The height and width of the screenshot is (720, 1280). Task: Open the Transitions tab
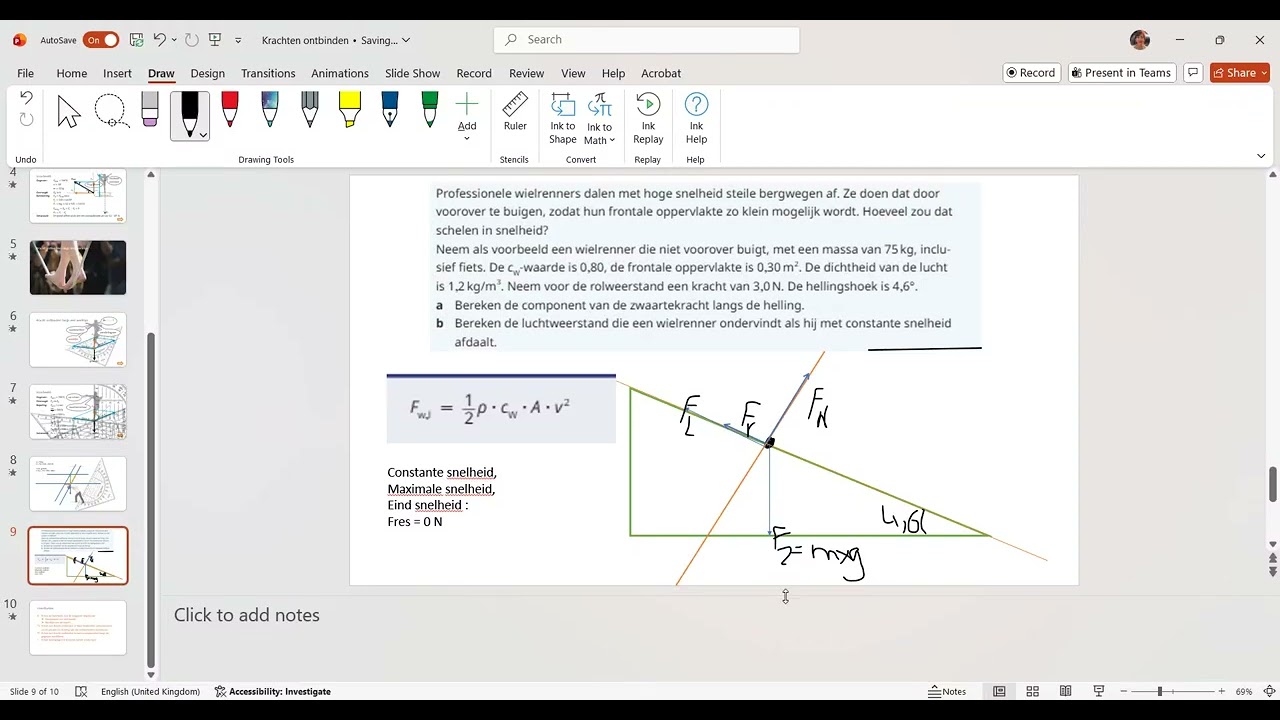268,73
